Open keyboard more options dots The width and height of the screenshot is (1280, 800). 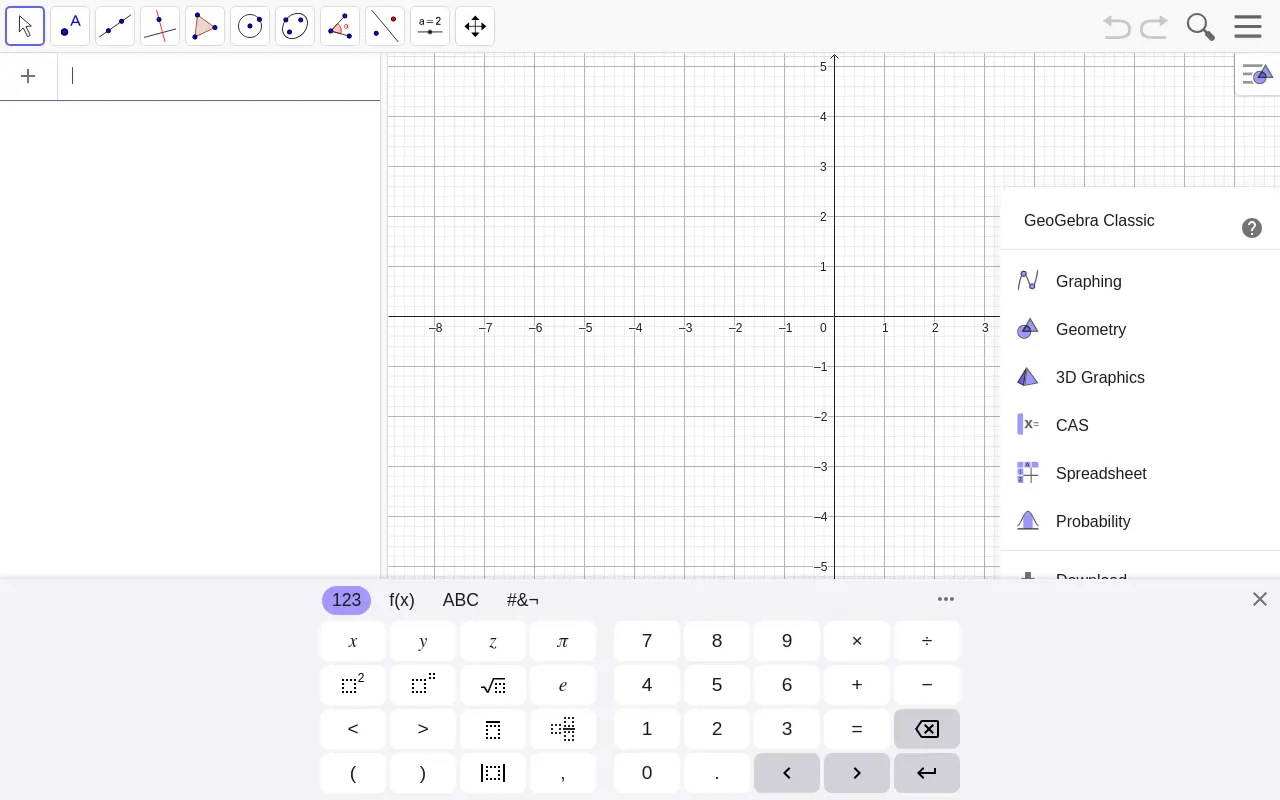(x=946, y=599)
